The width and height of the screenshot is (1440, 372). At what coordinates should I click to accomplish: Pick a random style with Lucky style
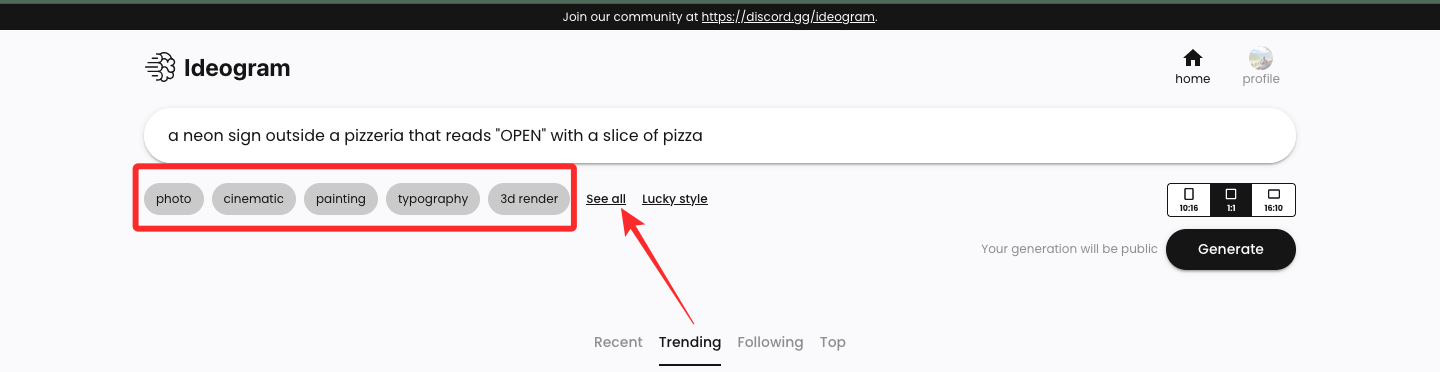coord(675,199)
